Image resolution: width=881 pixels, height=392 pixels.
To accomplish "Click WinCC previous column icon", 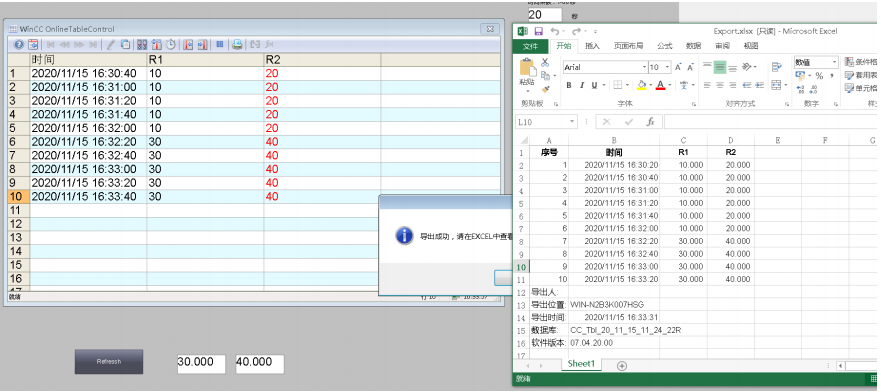I will (x=188, y=44).
